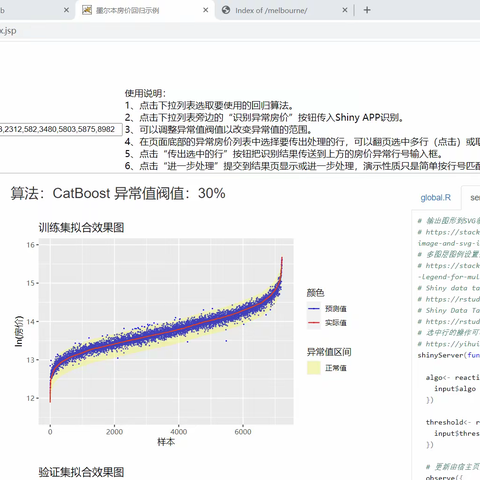Click instruction 6 mentioning 进一步处理

tap(302, 166)
